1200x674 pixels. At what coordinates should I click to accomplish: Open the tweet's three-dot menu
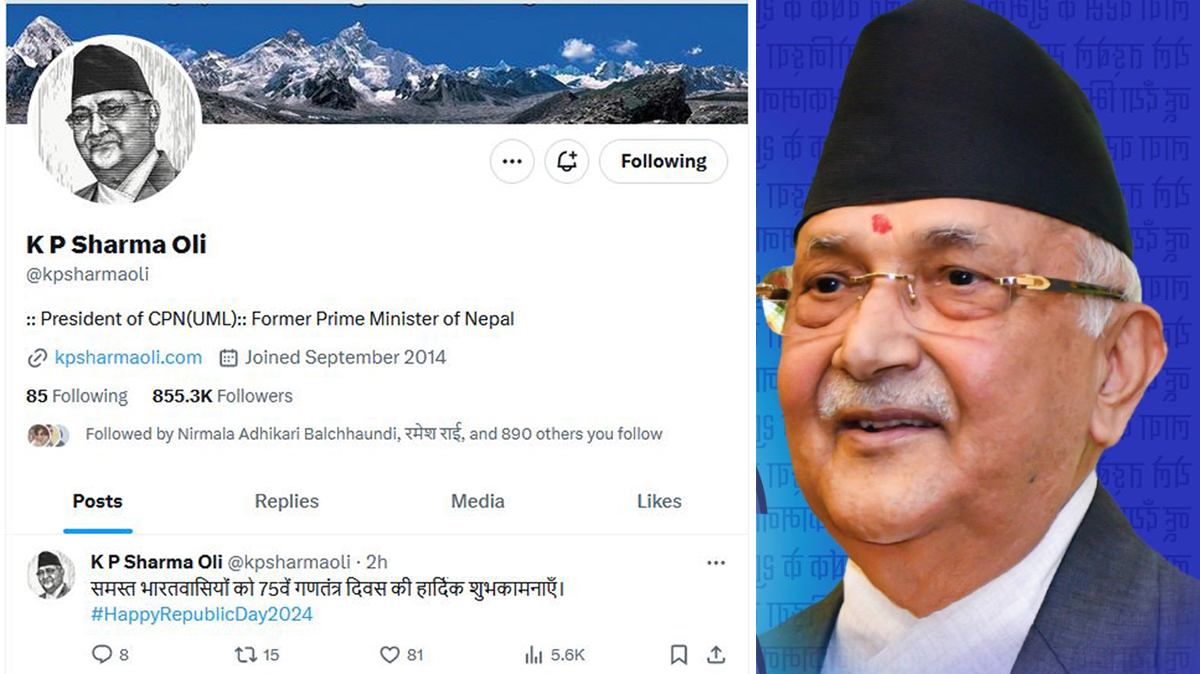pyautogui.click(x=716, y=563)
